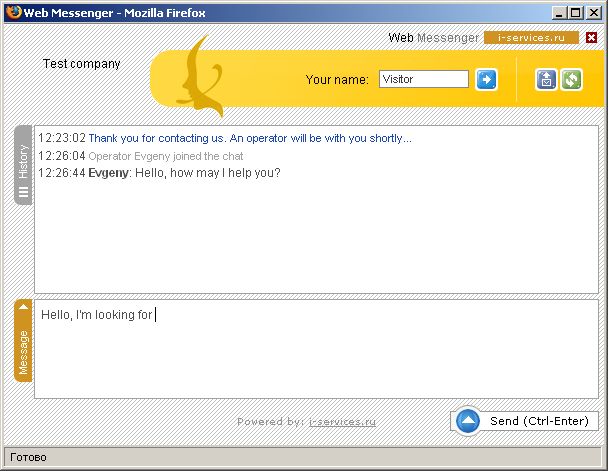The image size is (608, 471).
Task: Click into the Your name field
Action: 423,79
